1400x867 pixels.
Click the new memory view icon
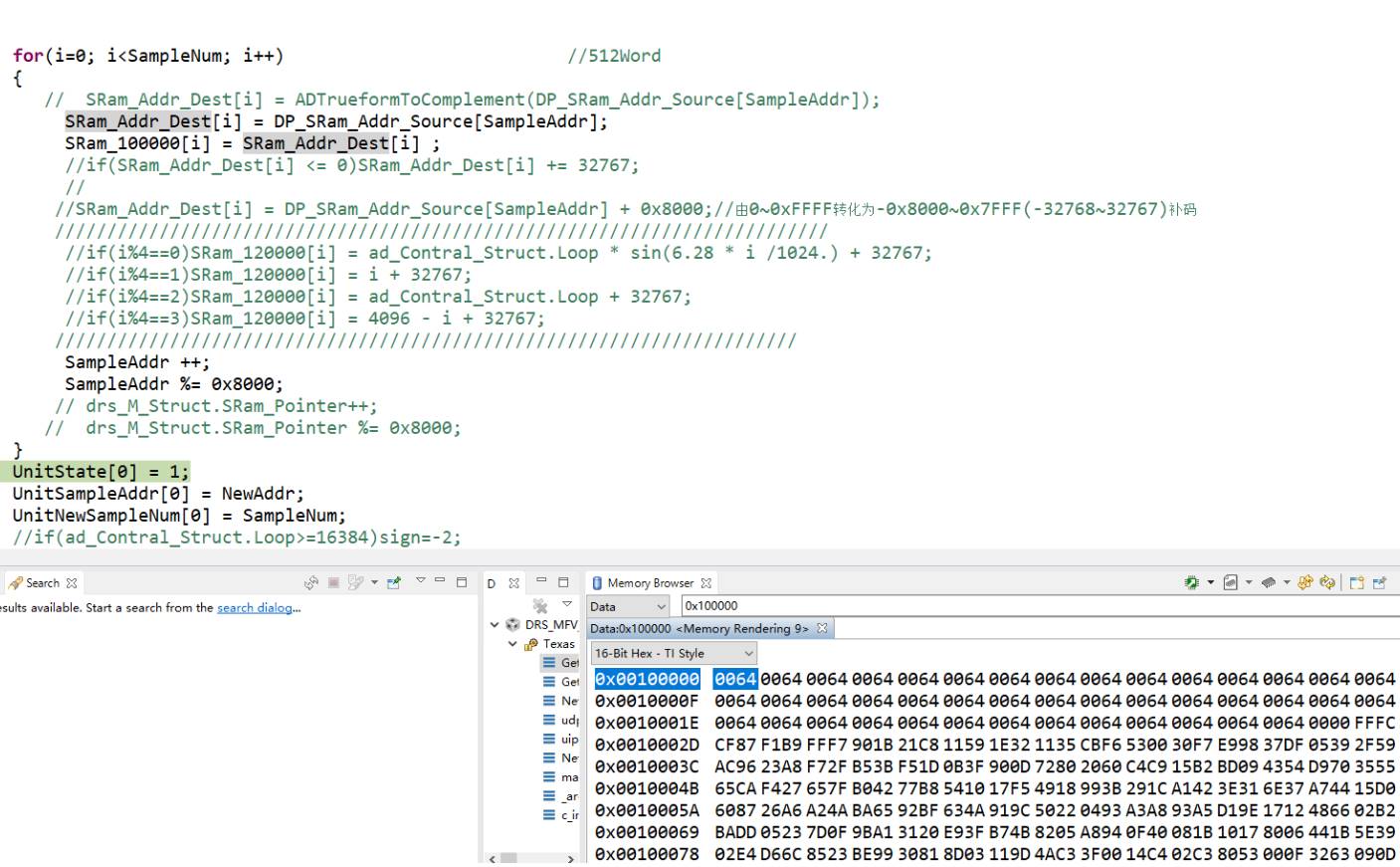(x=1357, y=583)
